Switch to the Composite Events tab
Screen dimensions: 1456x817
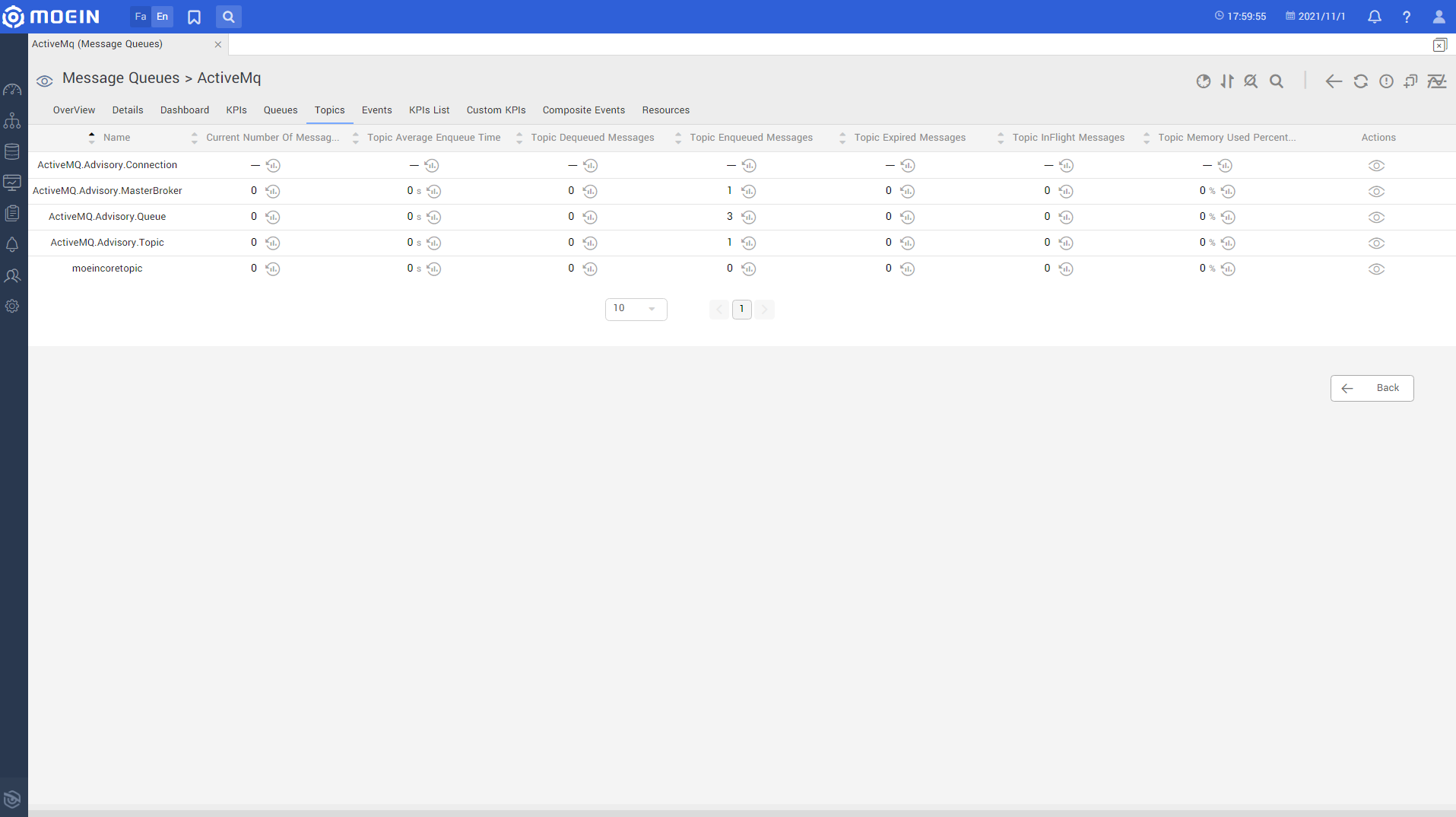pyautogui.click(x=584, y=110)
